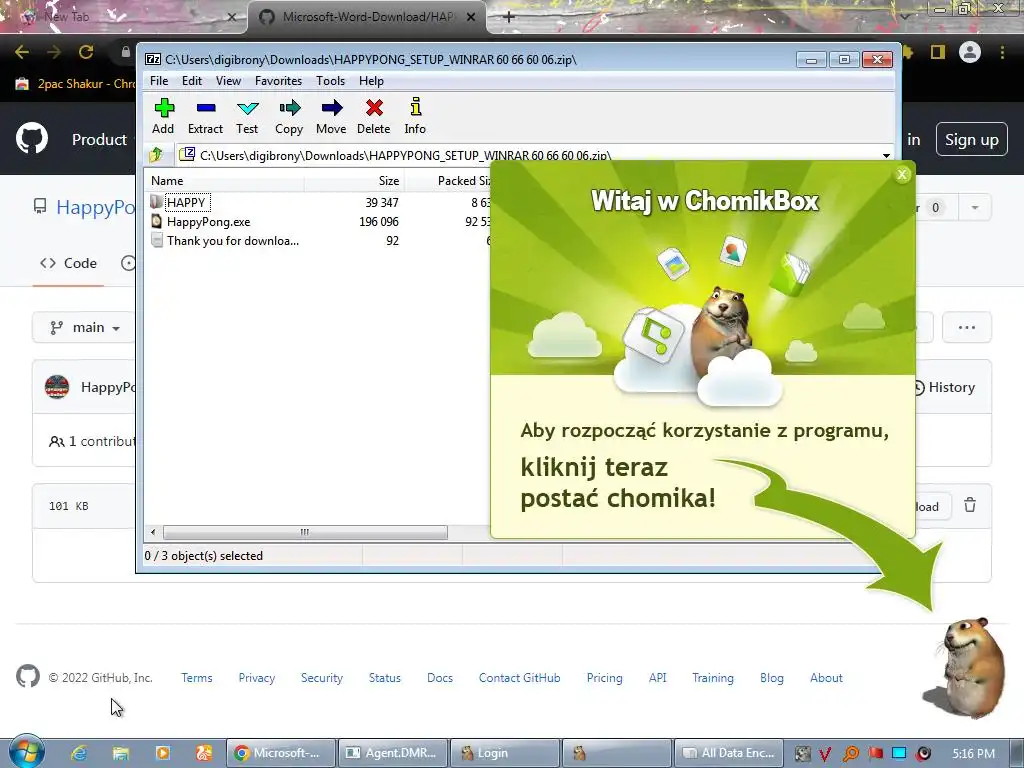
Task: Open Windows Explorer folder taskbar icon
Action: tap(121, 753)
